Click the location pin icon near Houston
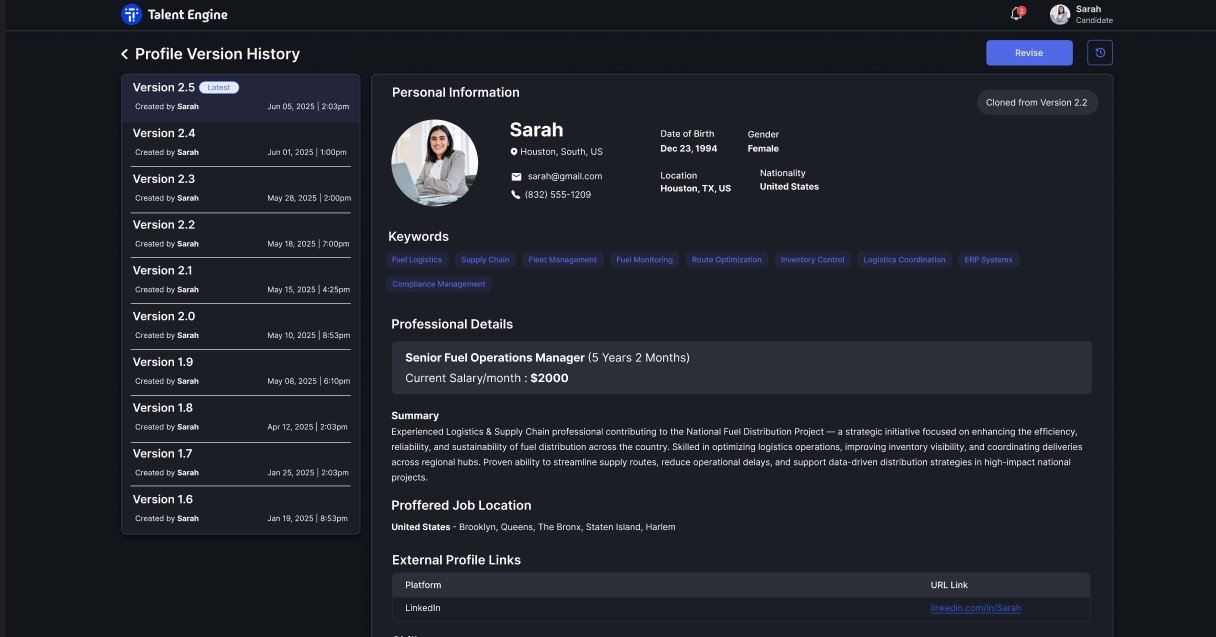The width and height of the screenshot is (1216, 637). coord(514,152)
